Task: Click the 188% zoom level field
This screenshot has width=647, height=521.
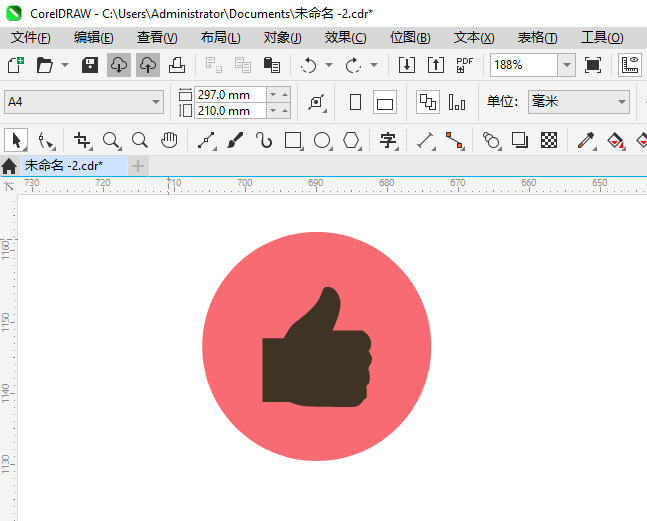Action: tap(524, 65)
